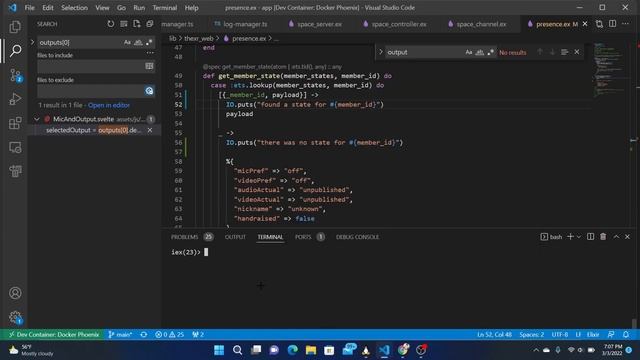Open the Manage gear icon
This screenshot has height=360, width=640.
(15, 317)
